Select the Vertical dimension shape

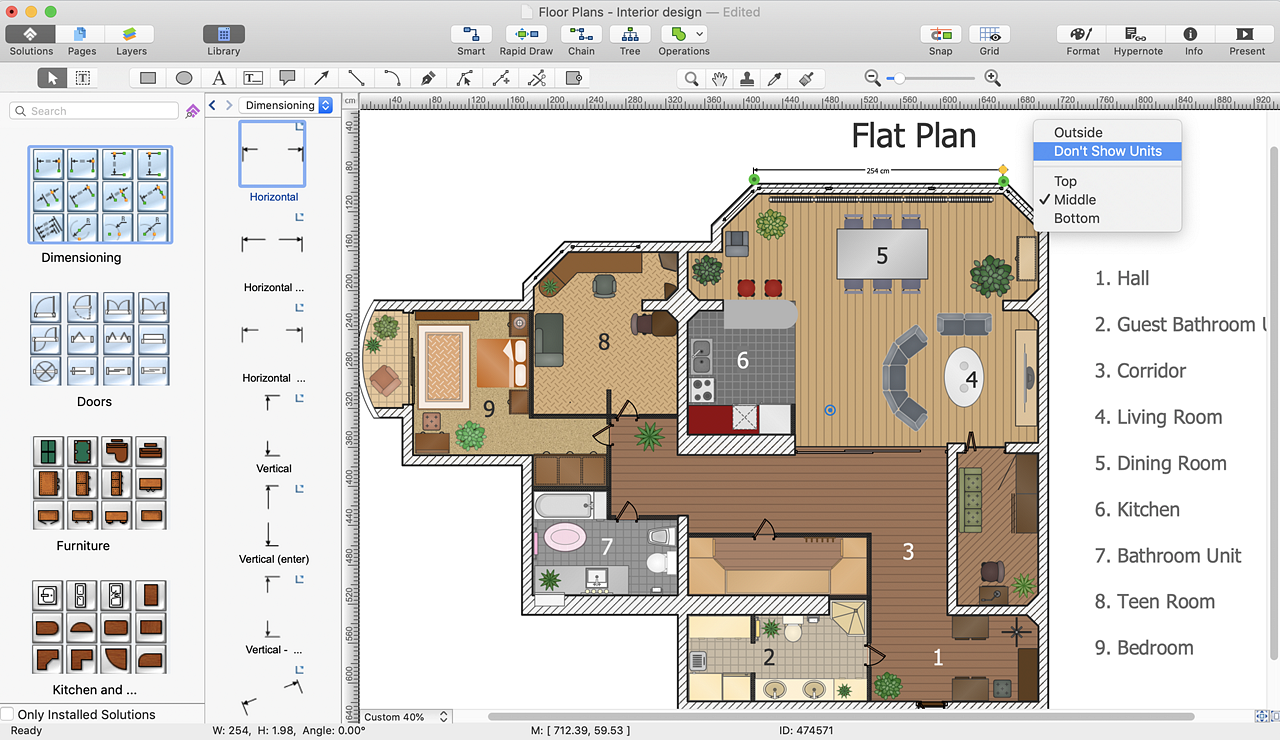tap(273, 427)
